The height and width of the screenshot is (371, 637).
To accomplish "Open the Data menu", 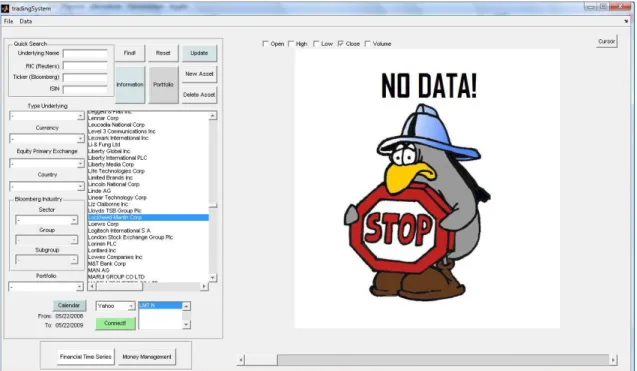I will [x=26, y=22].
